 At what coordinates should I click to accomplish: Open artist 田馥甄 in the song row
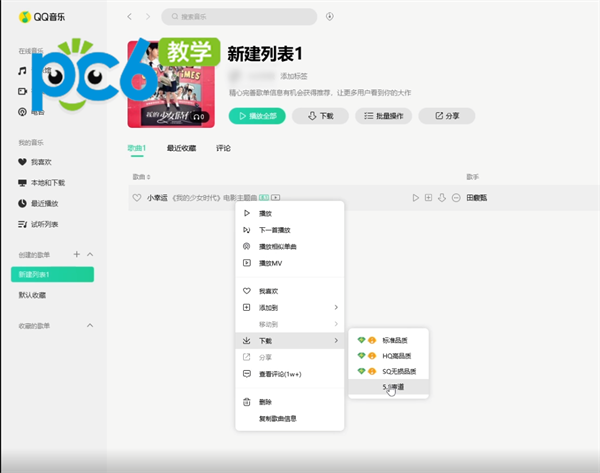point(476,197)
